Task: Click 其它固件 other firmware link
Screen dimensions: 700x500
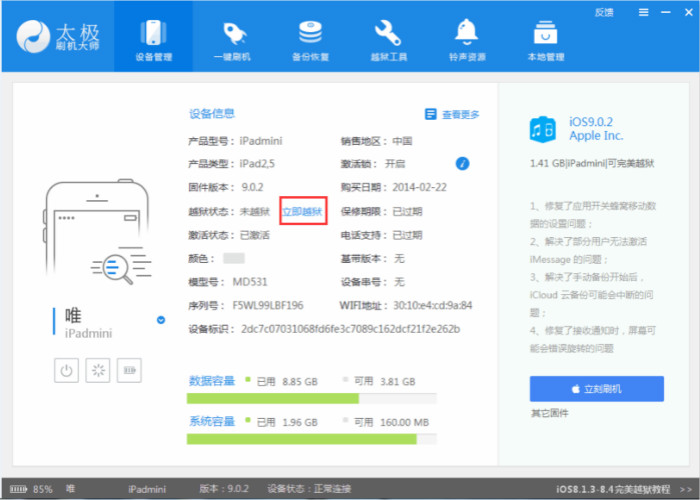Action: click(x=550, y=413)
